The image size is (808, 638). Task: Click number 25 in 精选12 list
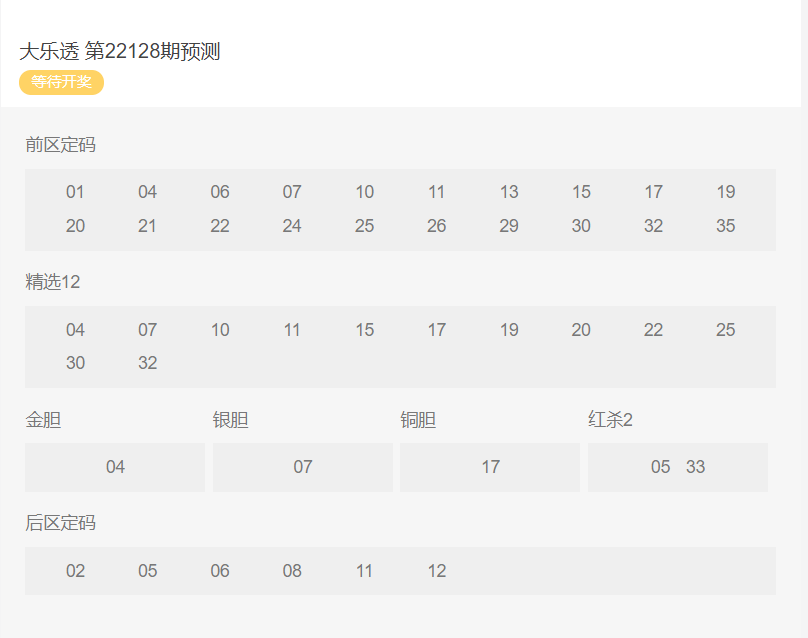pos(725,330)
